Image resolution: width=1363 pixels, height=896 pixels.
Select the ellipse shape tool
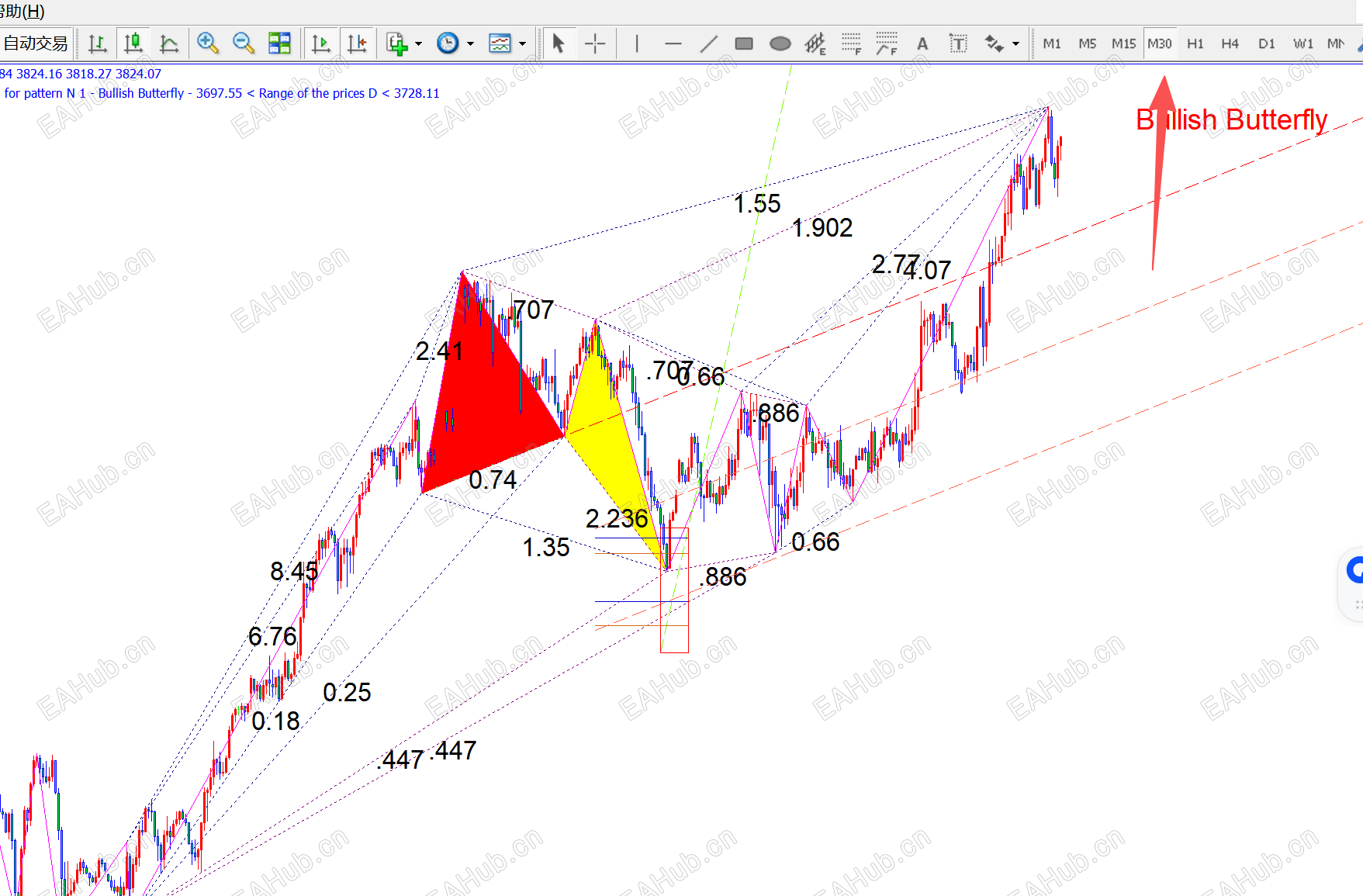click(780, 43)
